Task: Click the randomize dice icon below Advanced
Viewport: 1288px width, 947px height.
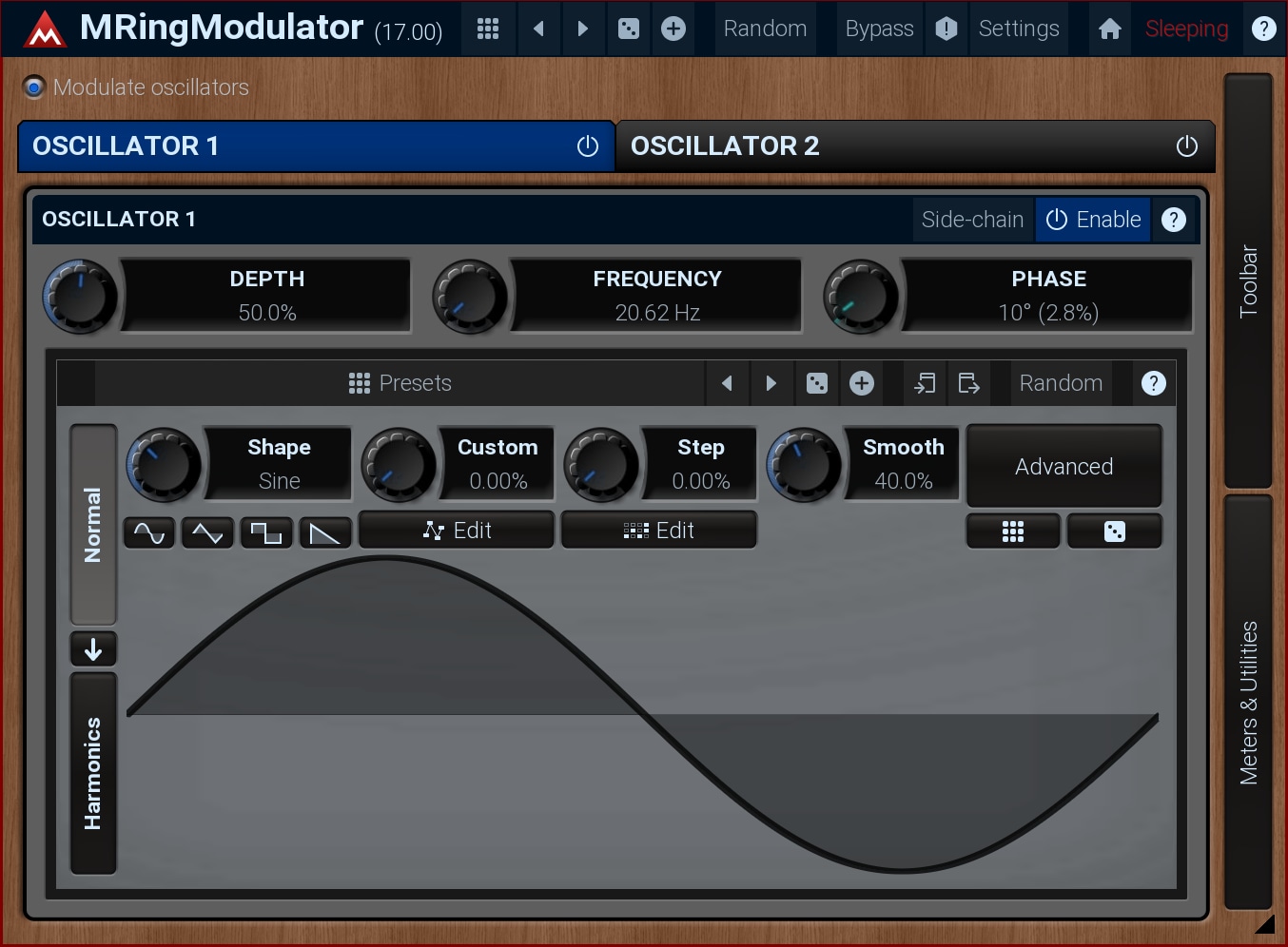Action: 1114,531
